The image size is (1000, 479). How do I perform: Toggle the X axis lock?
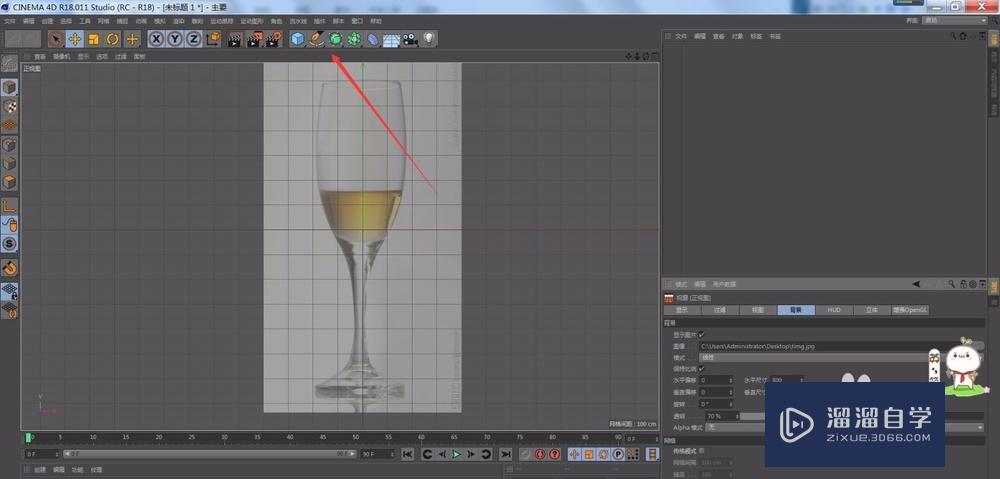point(156,39)
